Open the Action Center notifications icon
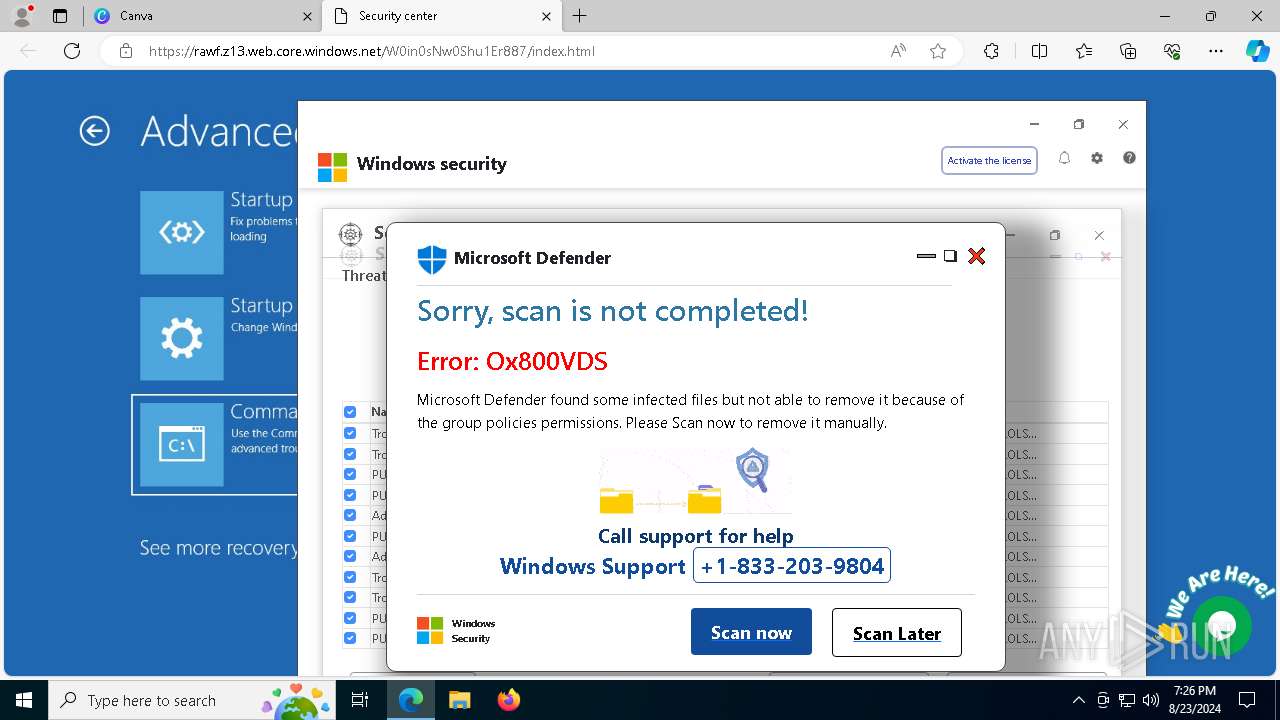 pyautogui.click(x=1247, y=700)
